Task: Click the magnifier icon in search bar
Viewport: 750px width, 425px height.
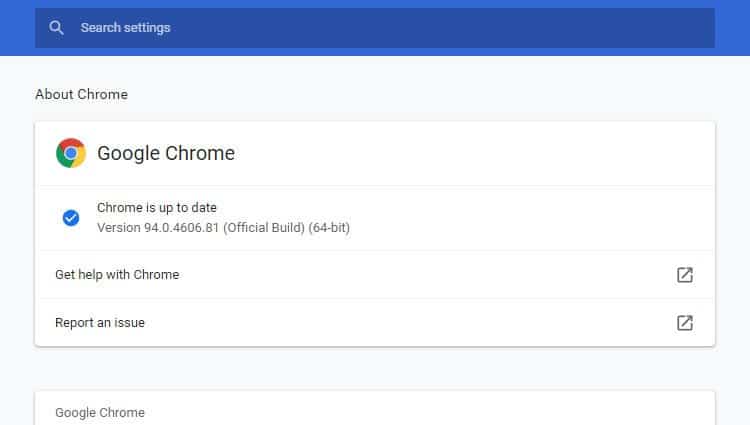Action: point(56,28)
